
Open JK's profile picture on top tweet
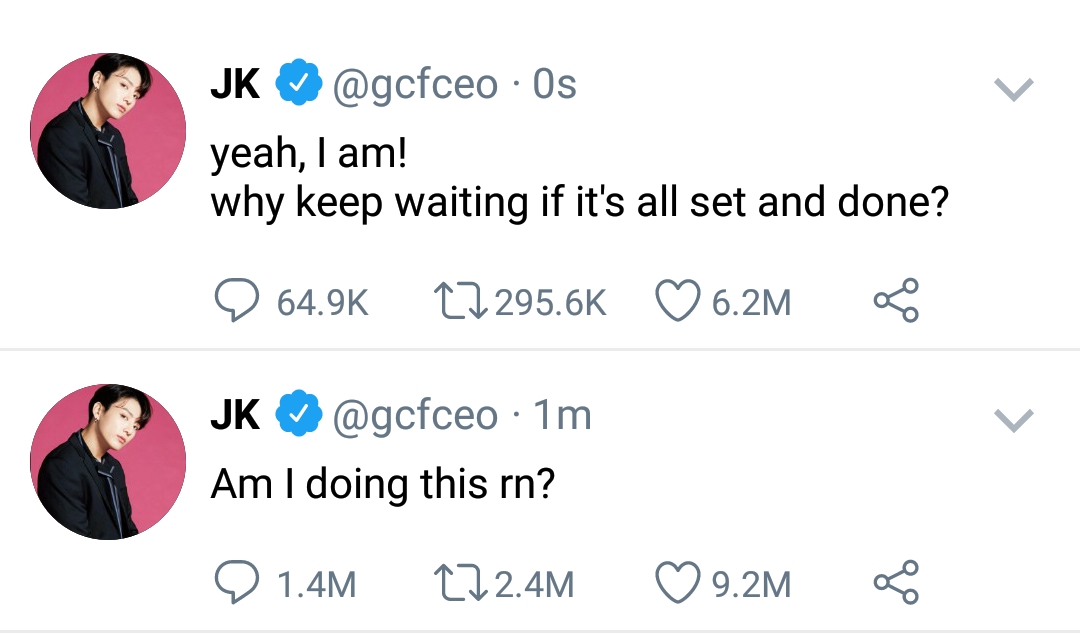pos(108,131)
